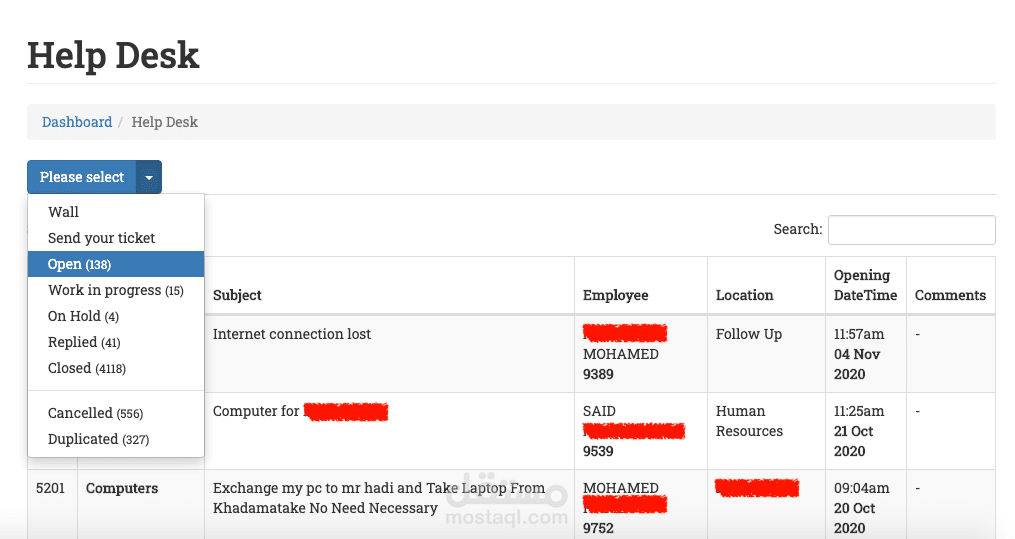Click the caret arrow beside Please select
The width and height of the screenshot is (1015, 539).
[x=149, y=177]
